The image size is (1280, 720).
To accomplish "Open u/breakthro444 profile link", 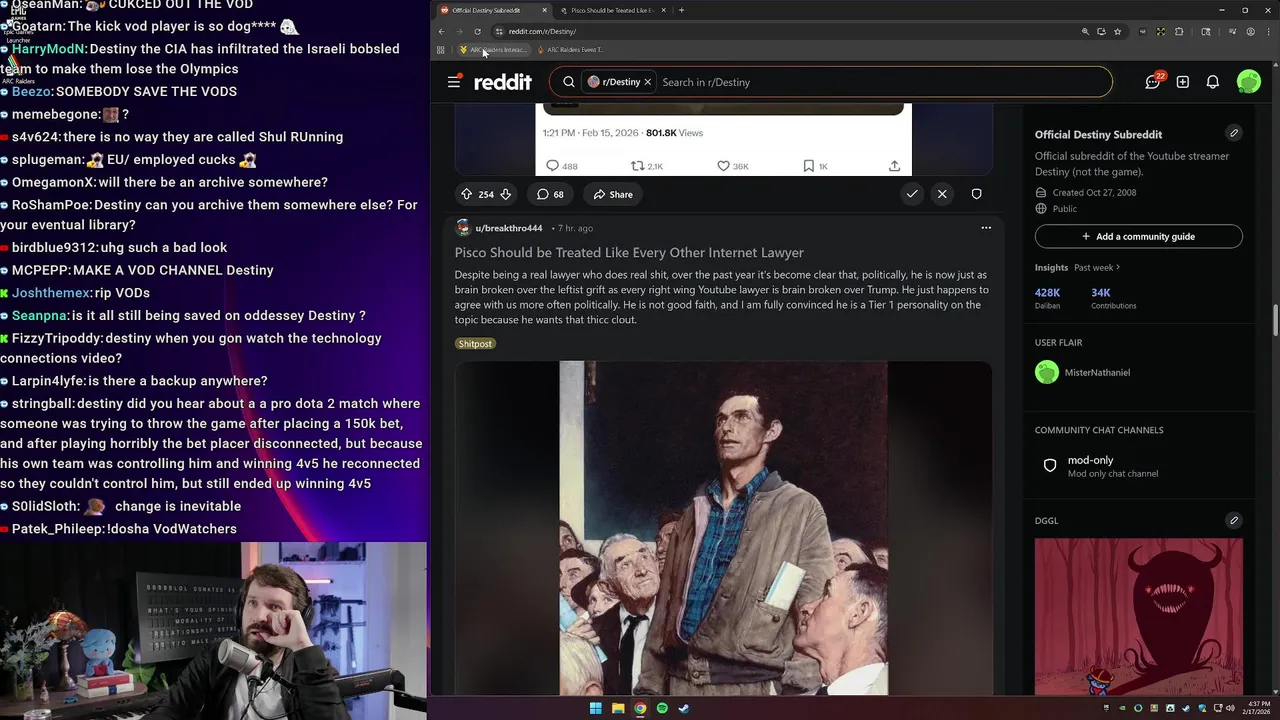I will pos(509,228).
